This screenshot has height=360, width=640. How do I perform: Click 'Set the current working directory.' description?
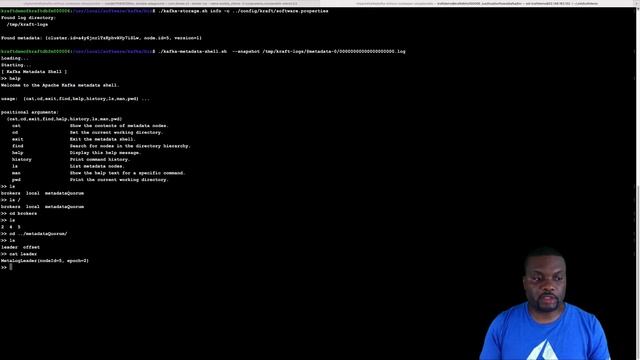(x=116, y=132)
